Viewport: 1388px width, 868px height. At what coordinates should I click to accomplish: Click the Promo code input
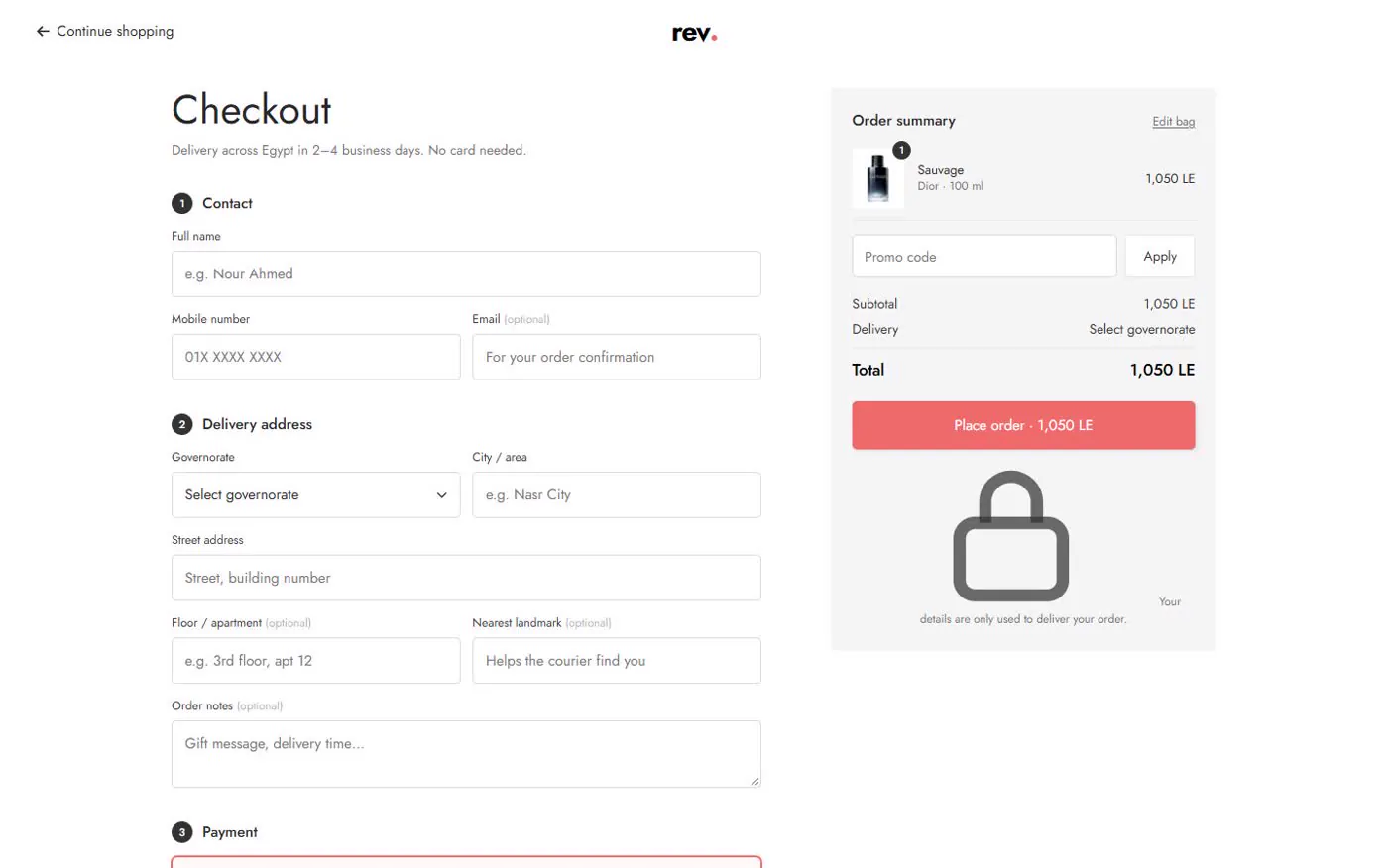pyautogui.click(x=983, y=257)
